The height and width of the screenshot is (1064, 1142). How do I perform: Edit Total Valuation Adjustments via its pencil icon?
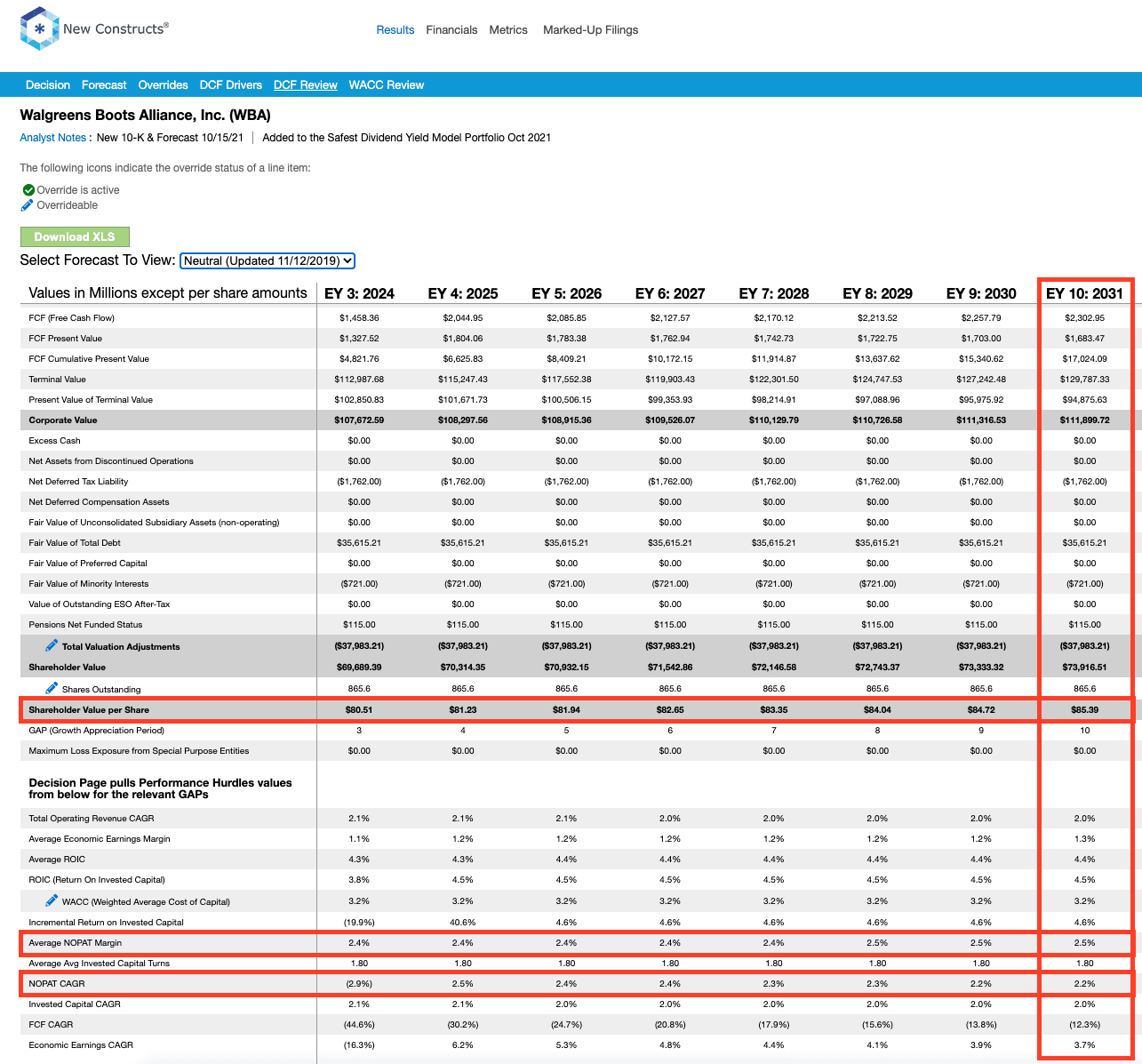(52, 645)
